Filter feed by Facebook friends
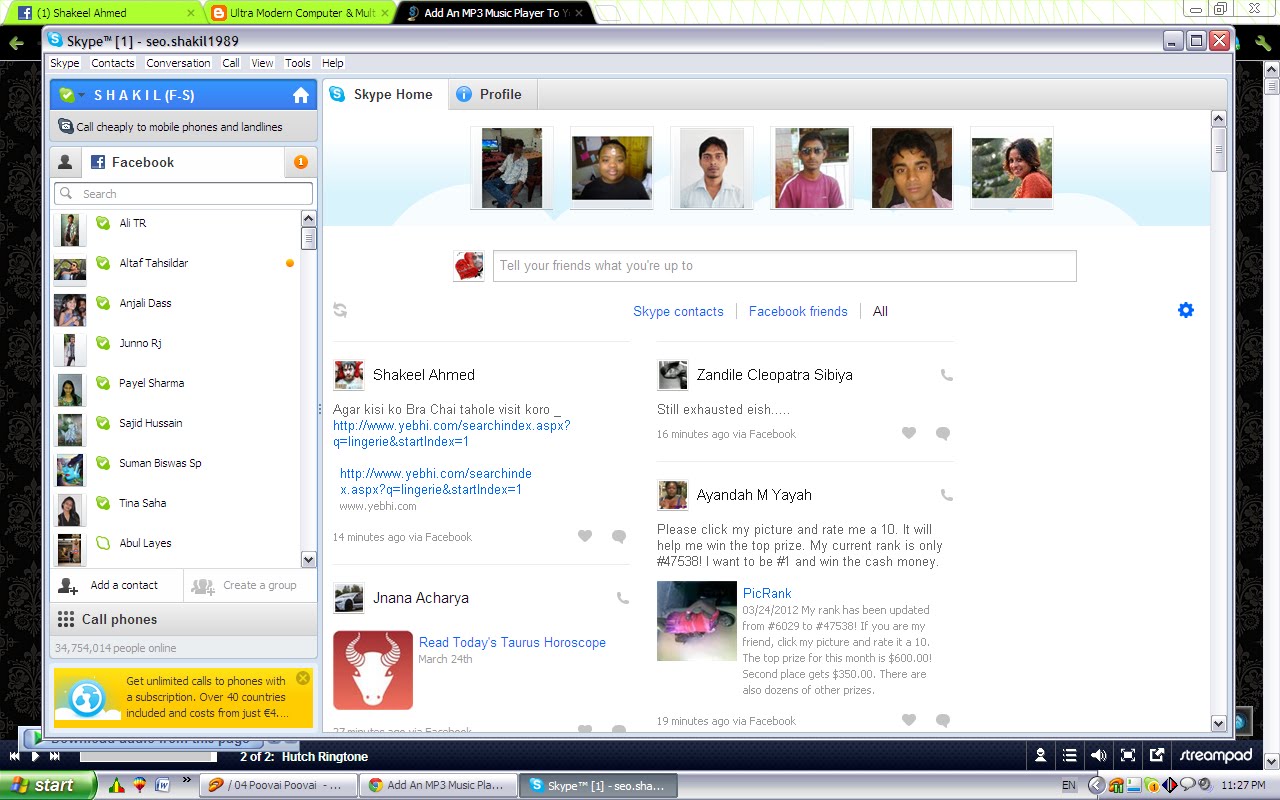The height and width of the screenshot is (800, 1280). pos(798,311)
